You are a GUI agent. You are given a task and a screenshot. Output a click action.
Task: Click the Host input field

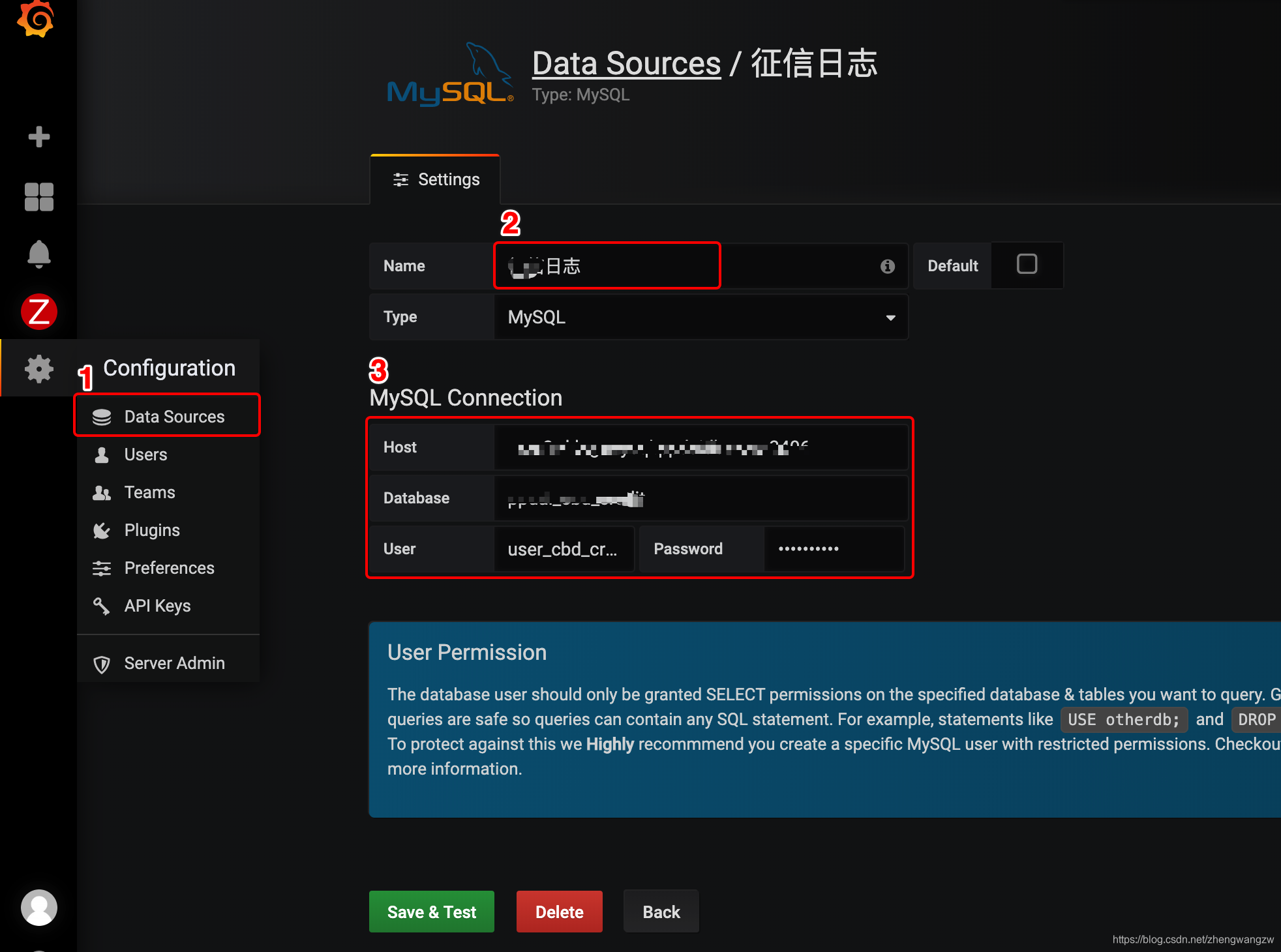click(x=701, y=447)
